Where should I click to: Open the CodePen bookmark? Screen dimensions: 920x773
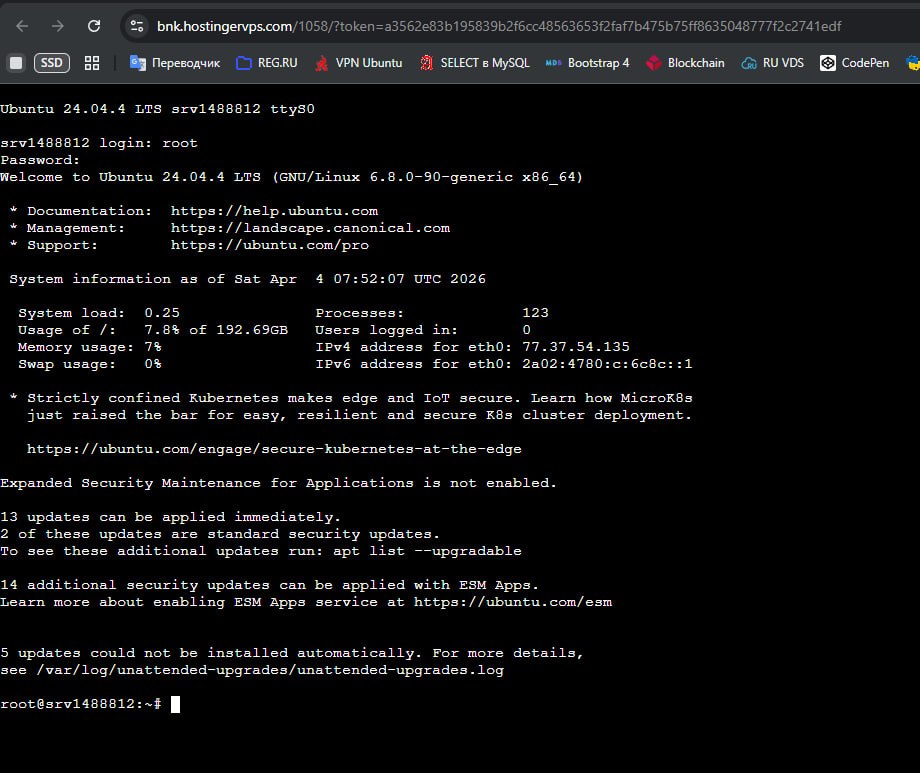coord(855,63)
